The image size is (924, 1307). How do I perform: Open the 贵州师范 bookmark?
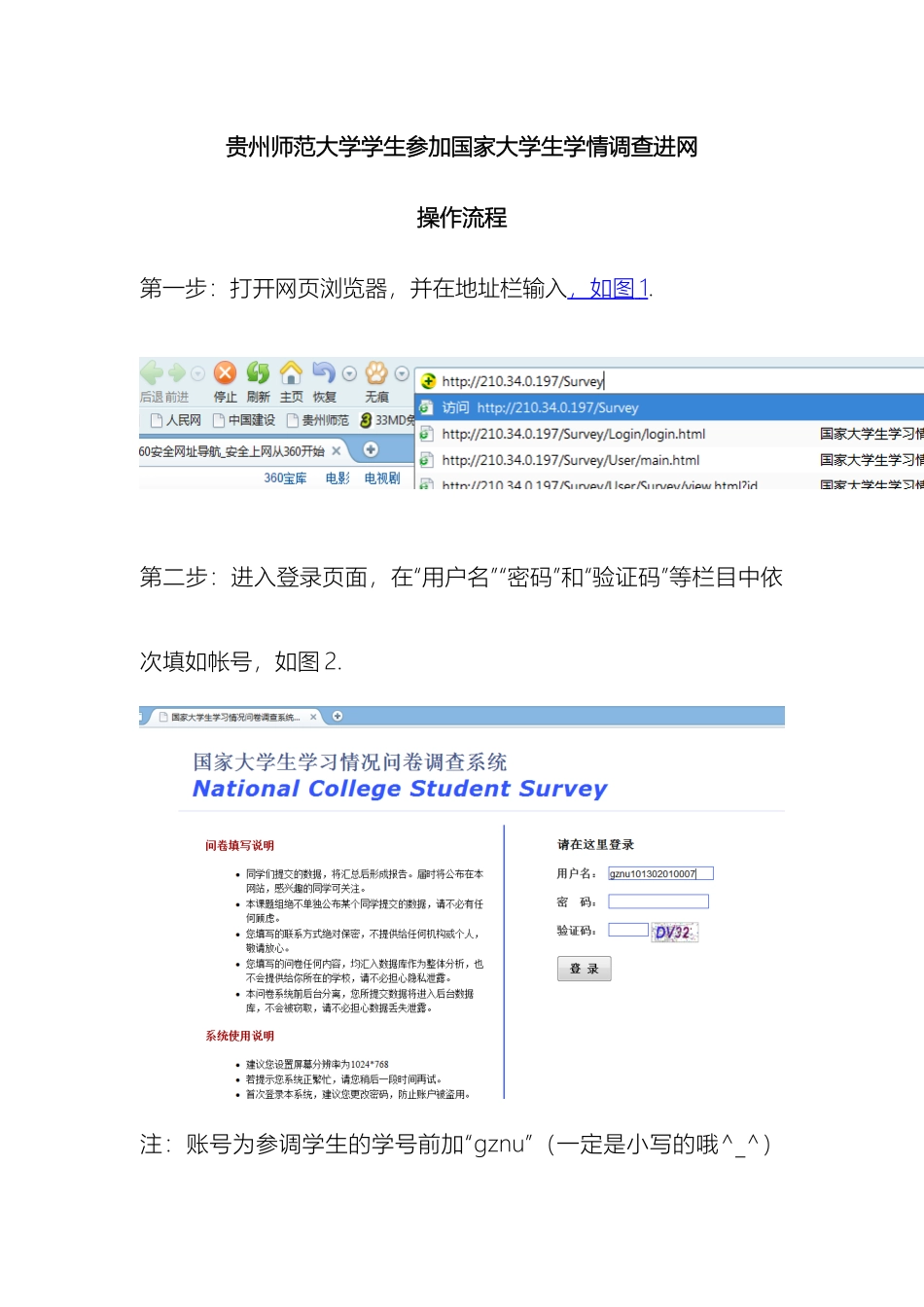coord(317,420)
